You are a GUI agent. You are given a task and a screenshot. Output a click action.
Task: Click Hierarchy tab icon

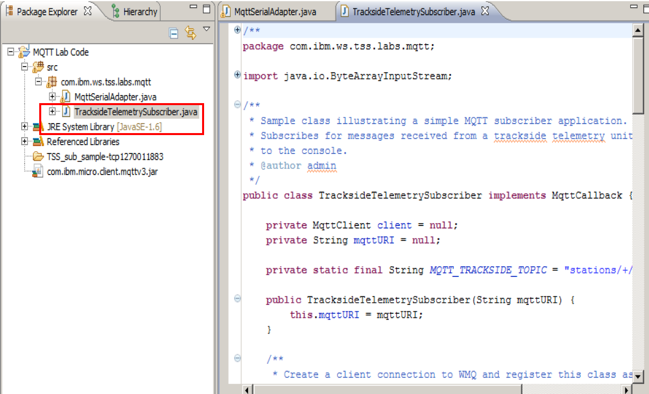(x=116, y=12)
